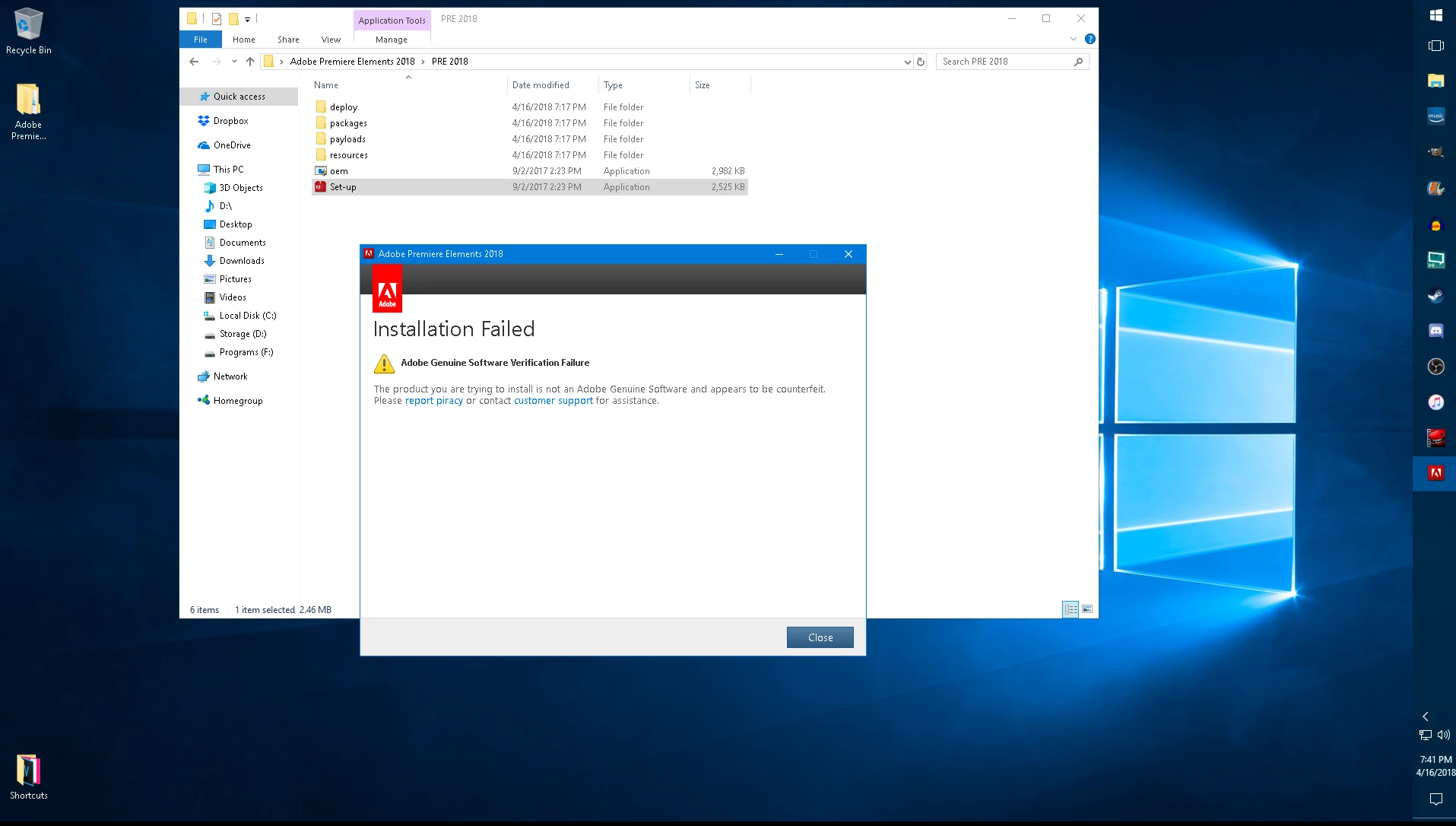The height and width of the screenshot is (826, 1456).
Task: Select the Adobe Premiere desktop folder icon
Action: pos(29,112)
